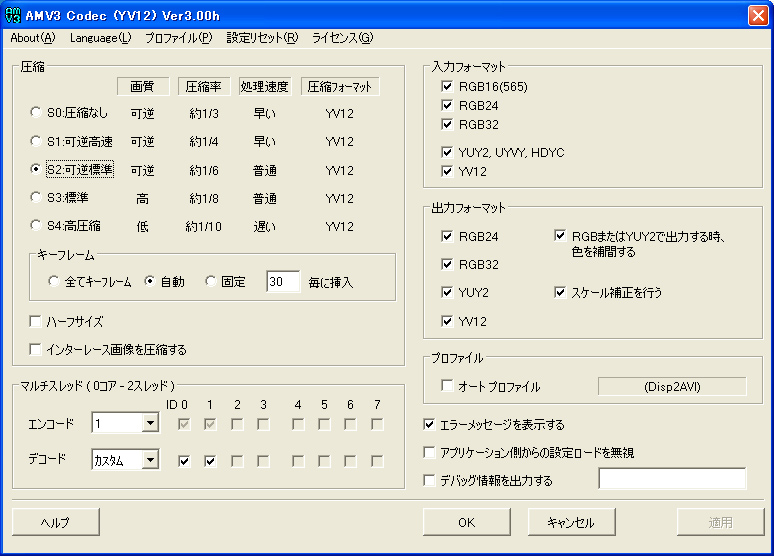Select S0:圧縮なし radio button
The width and height of the screenshot is (774, 556).
36,113
